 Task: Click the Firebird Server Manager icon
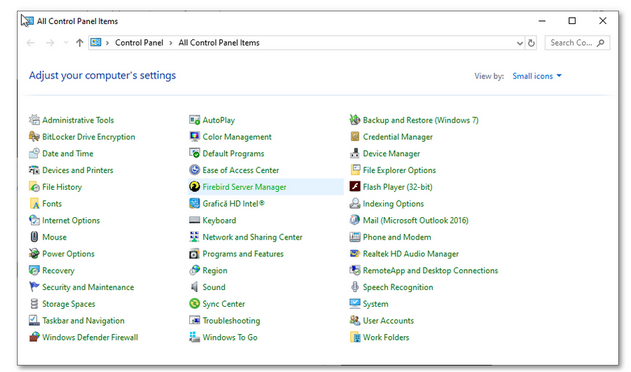coord(195,187)
